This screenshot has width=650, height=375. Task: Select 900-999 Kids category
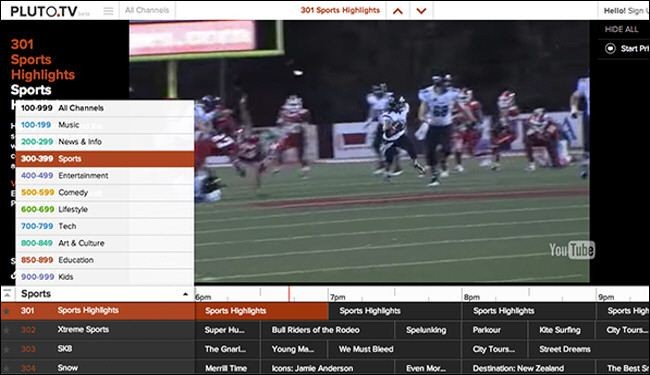click(x=105, y=277)
